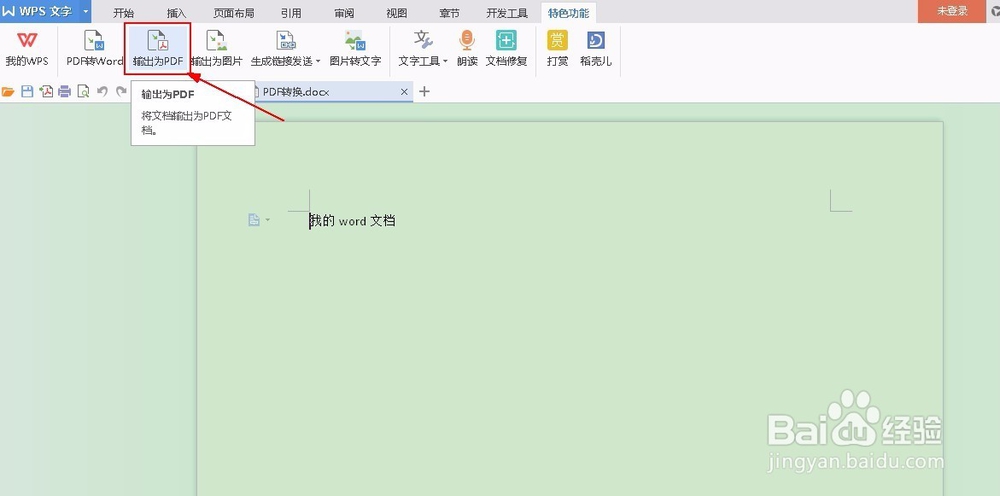Click the PDF转Word tool

[x=94, y=49]
